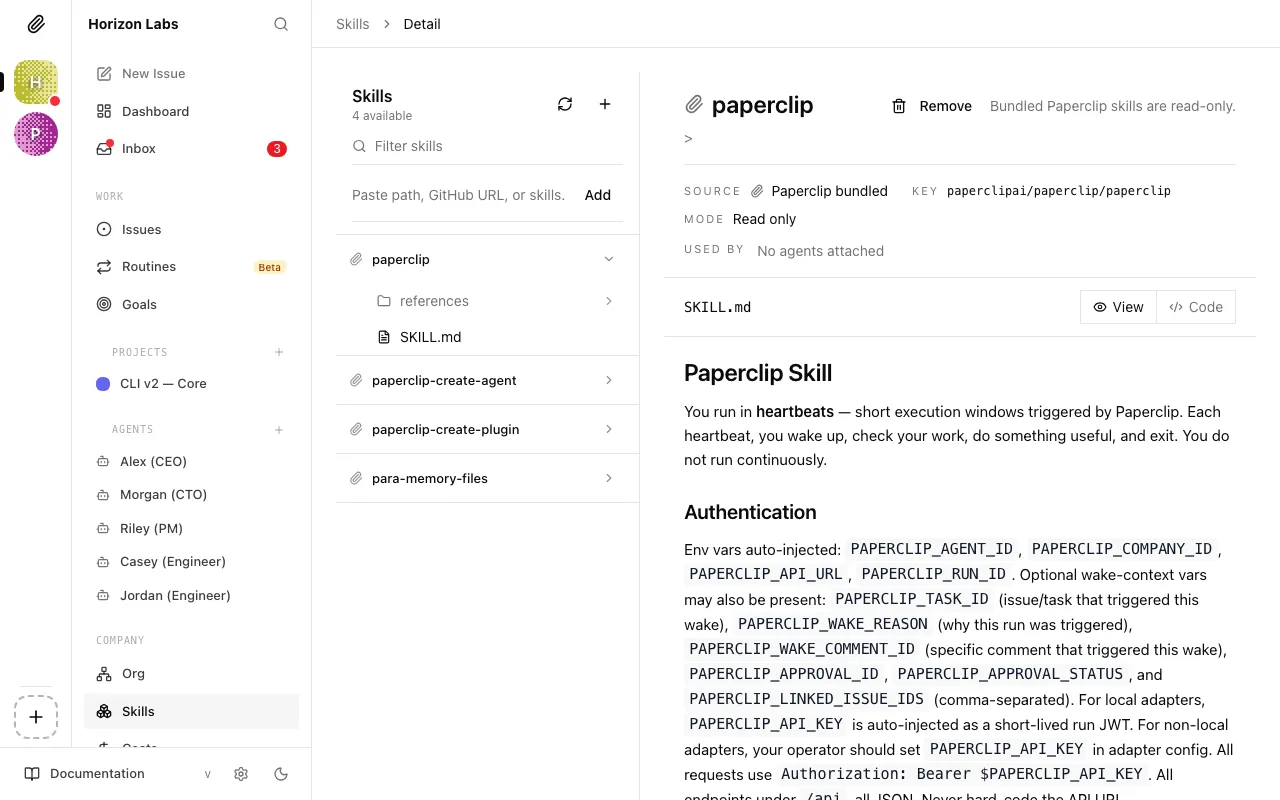Image resolution: width=1280 pixels, height=800 pixels.
Task: Select the Horizon Labs 'H' company avatar
Action: (36, 82)
